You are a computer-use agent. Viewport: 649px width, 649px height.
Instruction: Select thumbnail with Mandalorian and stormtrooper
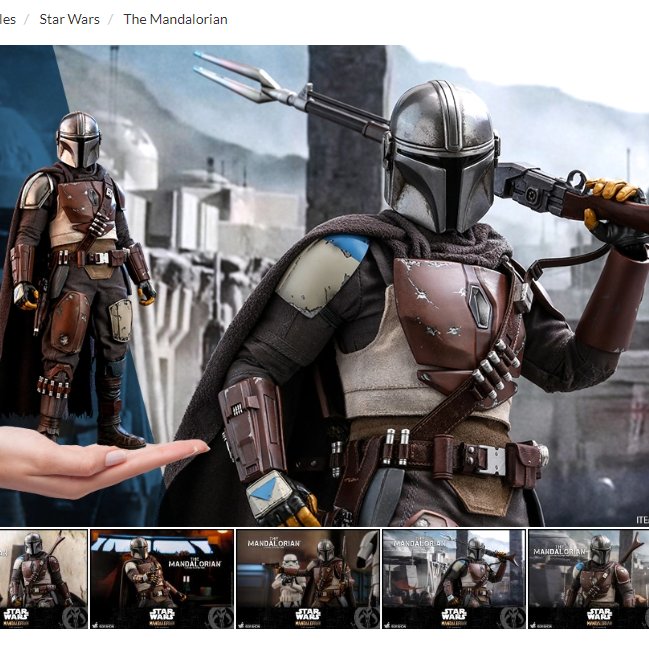click(308, 579)
